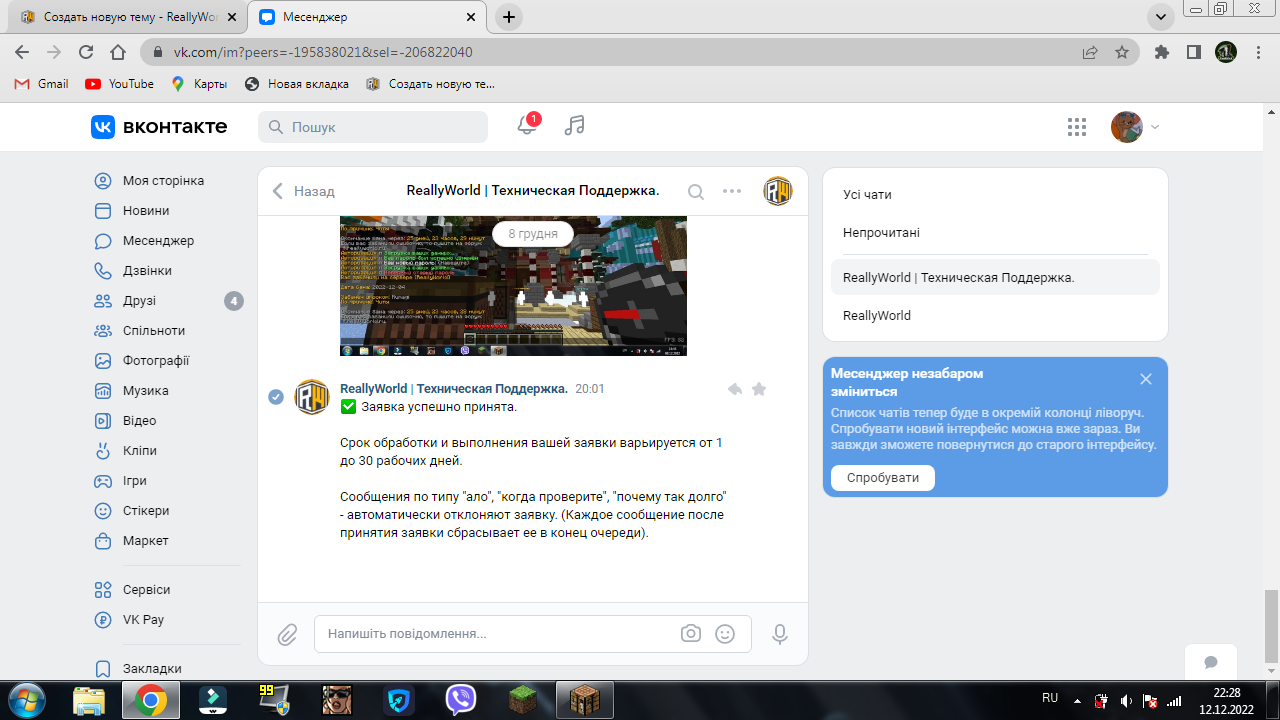Screen dimensions: 1280x720
Task: Select the message check mark
Action: (276, 397)
